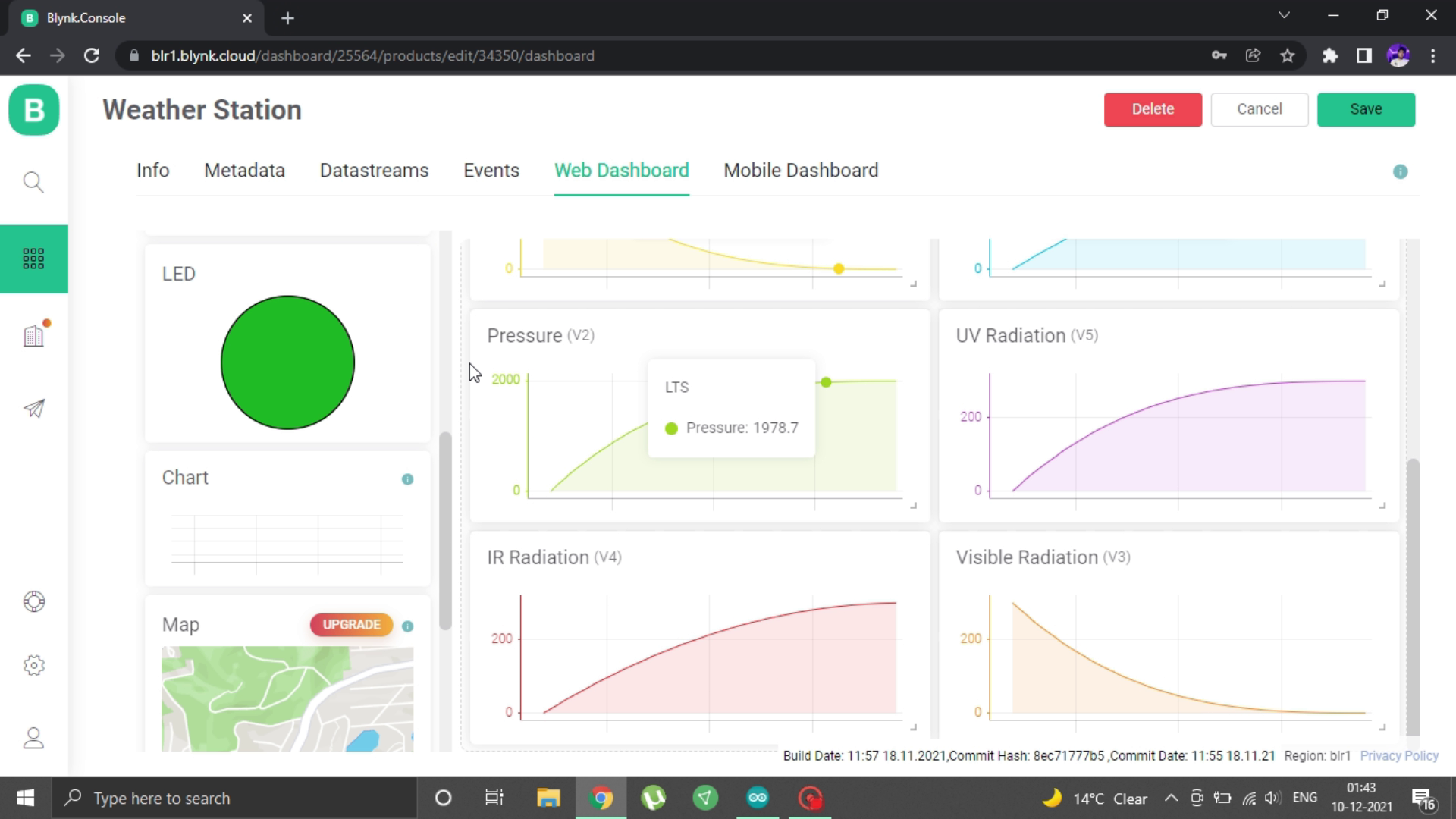Click the info icon on the Chart widget
This screenshot has height=819, width=1456.
407,479
